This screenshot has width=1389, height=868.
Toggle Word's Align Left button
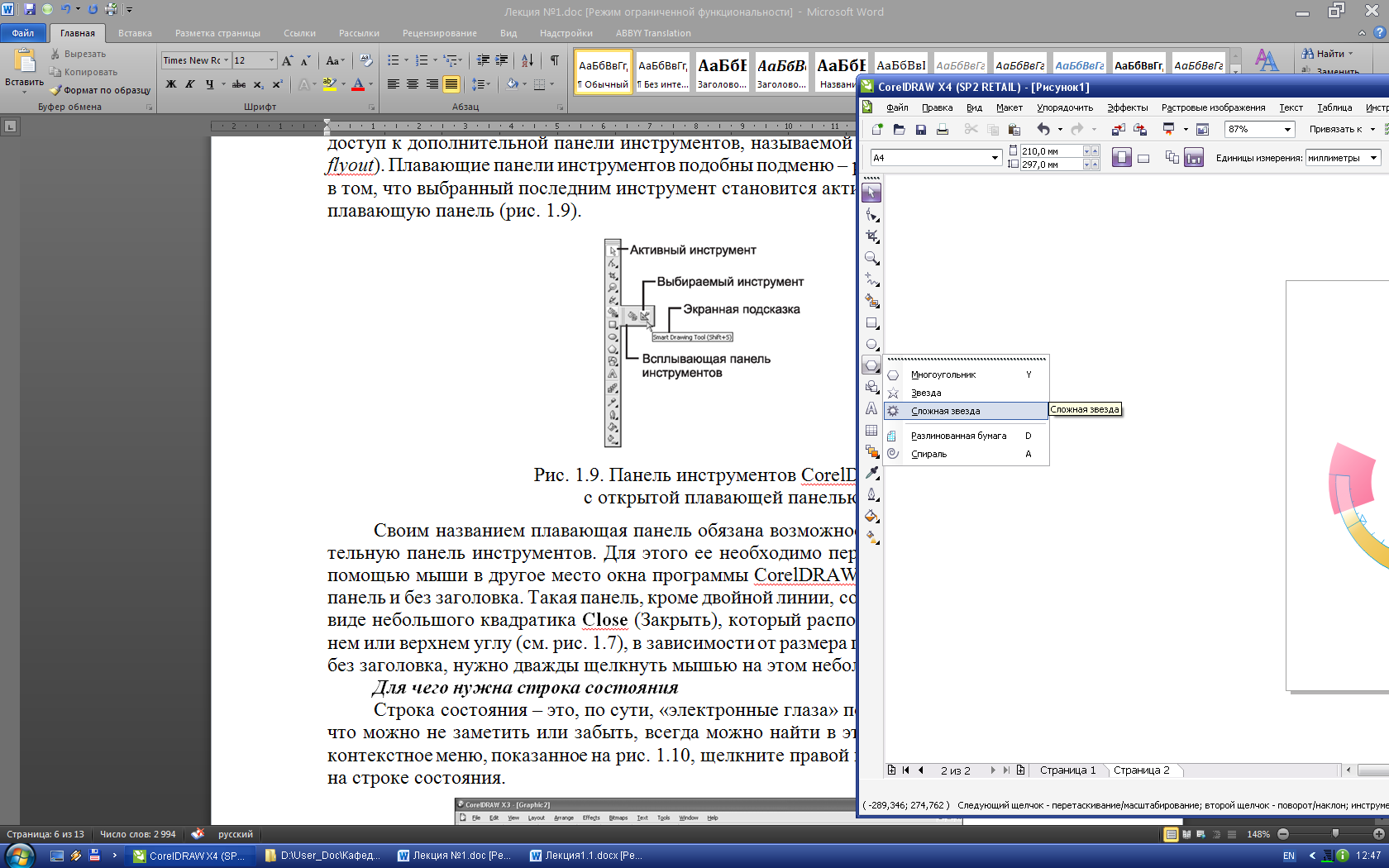pyautogui.click(x=394, y=84)
